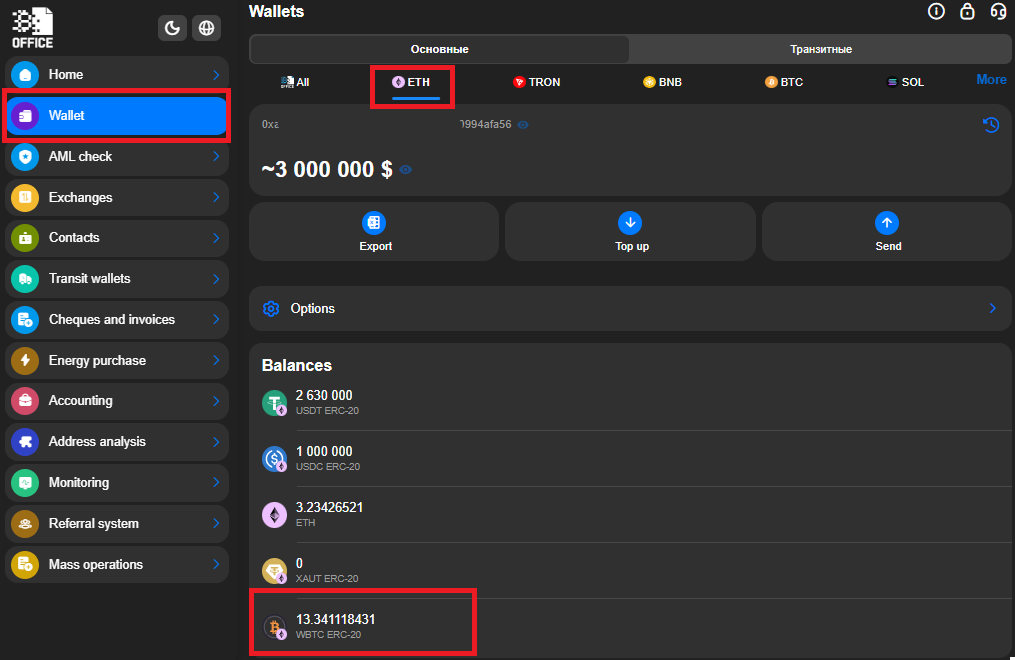
Task: Click the Mass operations icon
Action: point(25,564)
